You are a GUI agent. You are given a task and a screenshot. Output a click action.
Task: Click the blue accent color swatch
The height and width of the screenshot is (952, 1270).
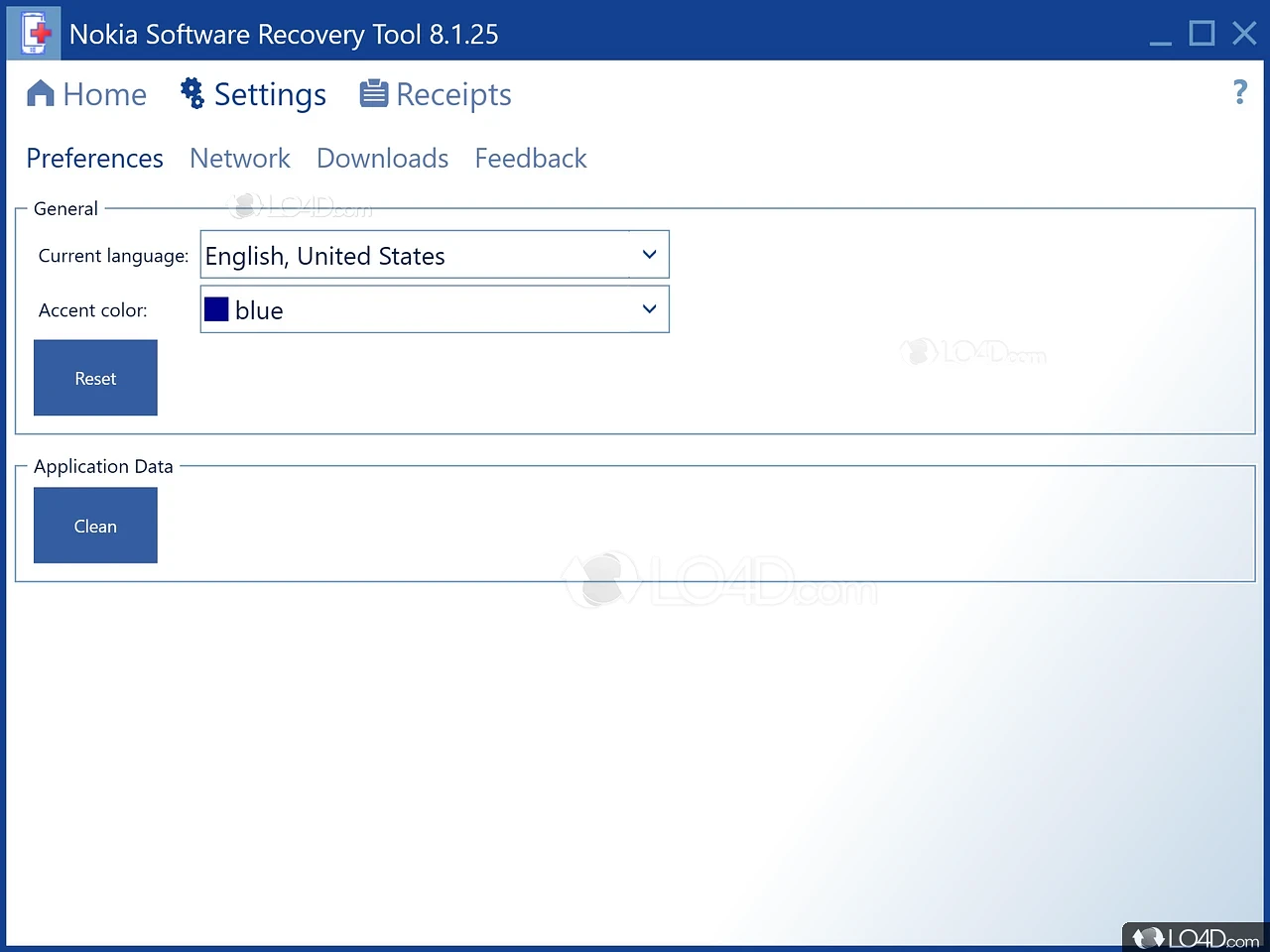tap(216, 309)
